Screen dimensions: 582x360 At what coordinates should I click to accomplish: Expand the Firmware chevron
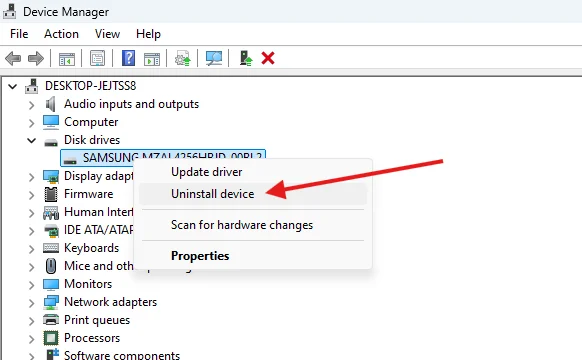[32, 195]
